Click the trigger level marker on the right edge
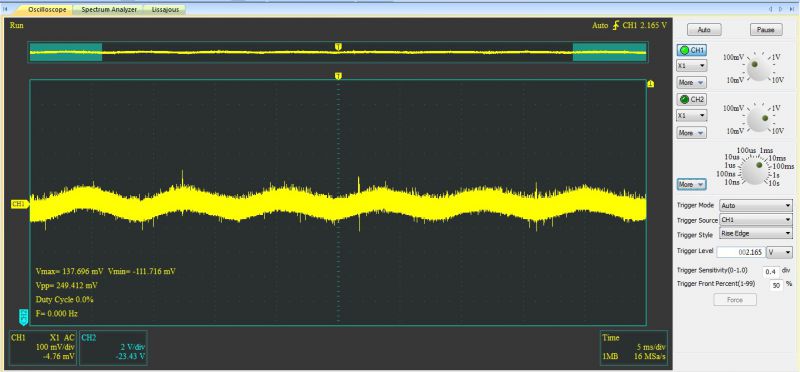The height and width of the screenshot is (372, 800). 651,84
